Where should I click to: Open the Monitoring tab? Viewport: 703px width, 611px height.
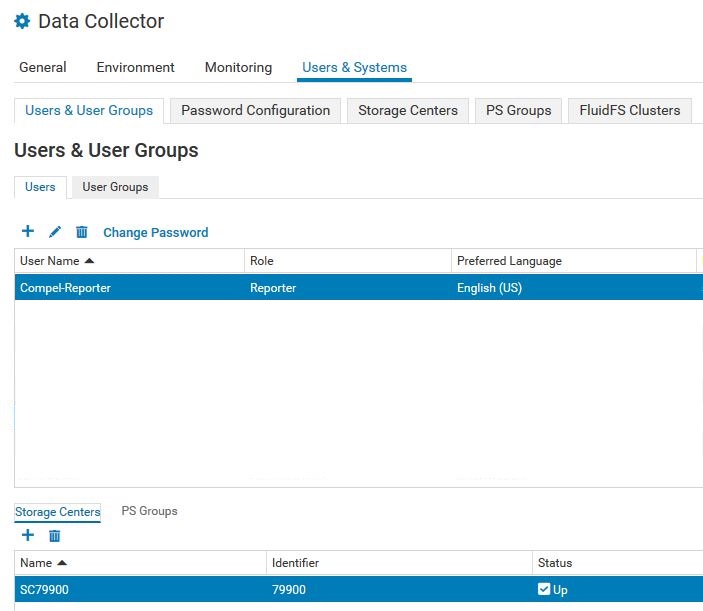click(x=238, y=68)
